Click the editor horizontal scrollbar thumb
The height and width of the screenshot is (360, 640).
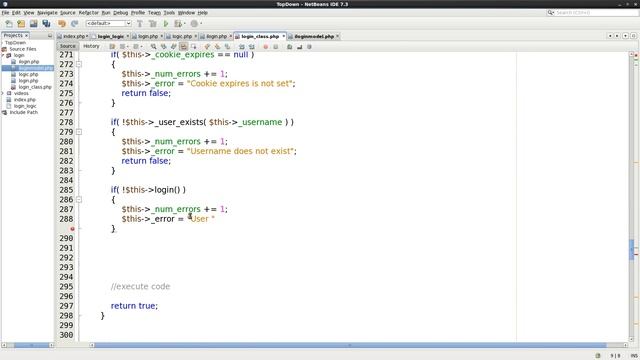click(x=350, y=345)
